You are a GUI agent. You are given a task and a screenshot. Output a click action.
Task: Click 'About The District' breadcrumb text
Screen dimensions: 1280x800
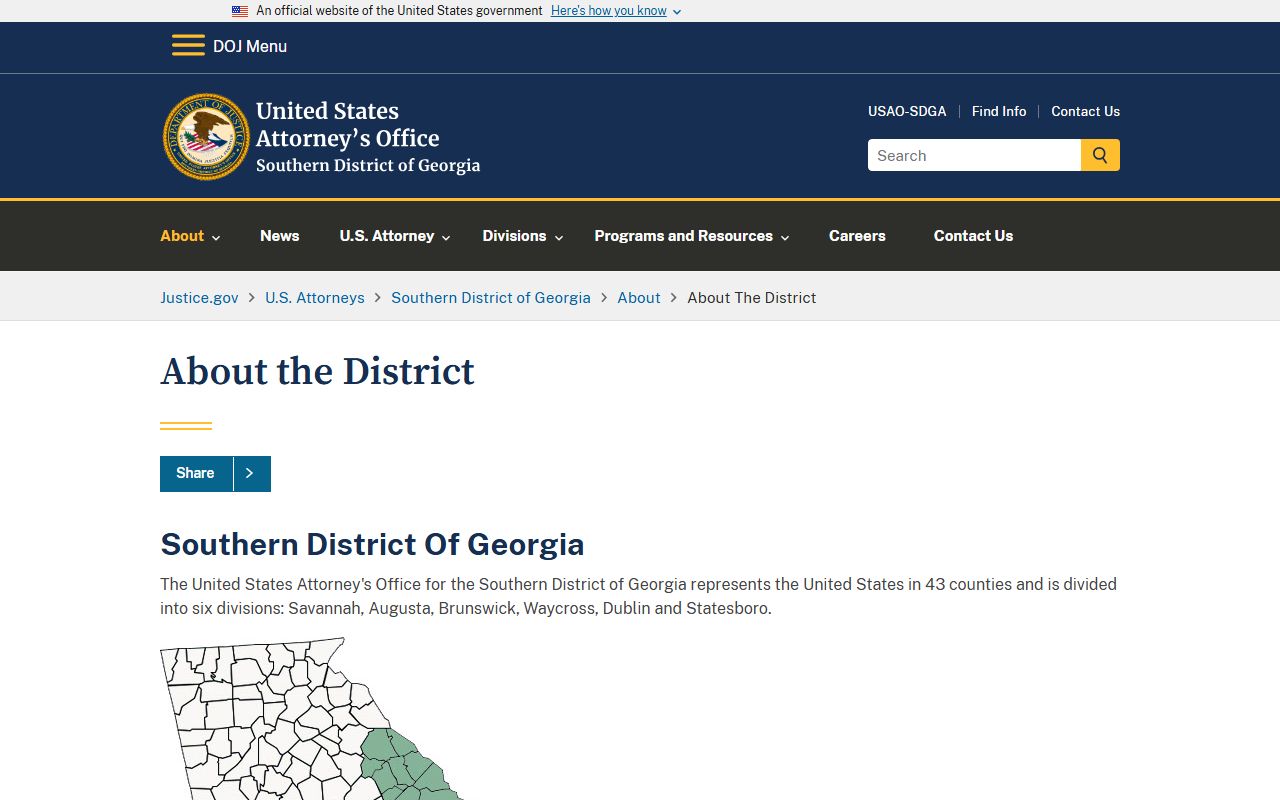click(x=752, y=298)
